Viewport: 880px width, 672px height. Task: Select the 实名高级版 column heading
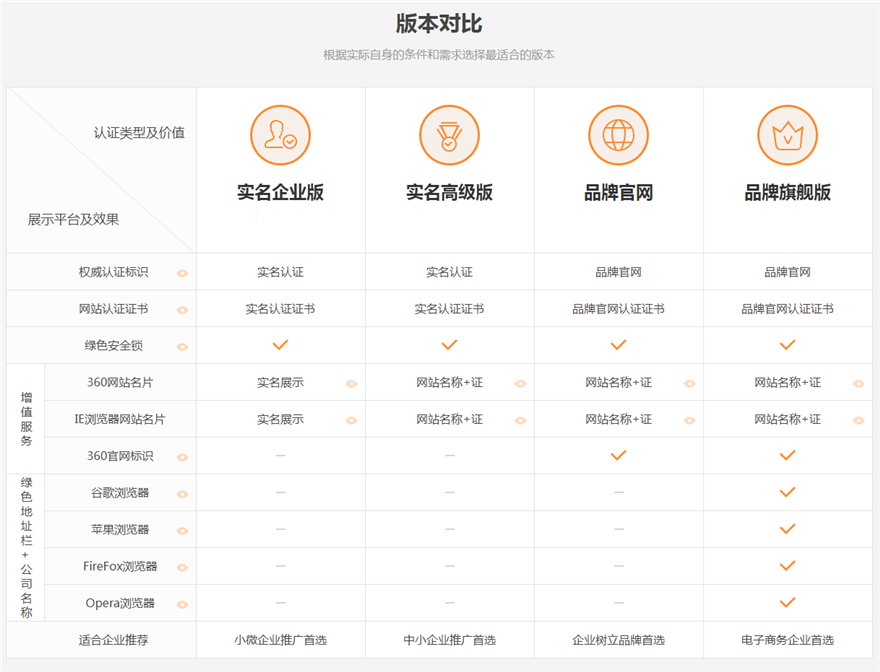coord(450,193)
